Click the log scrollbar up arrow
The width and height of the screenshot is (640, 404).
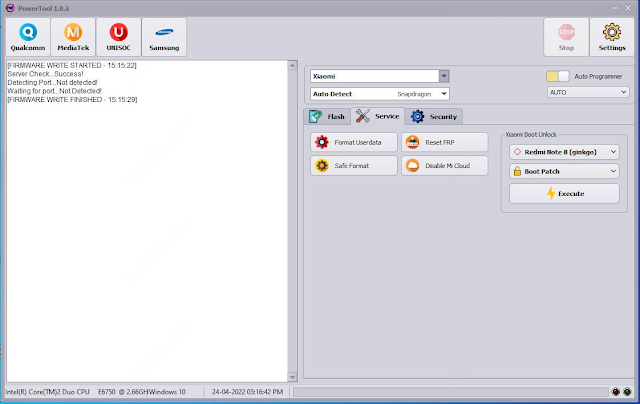(292, 65)
